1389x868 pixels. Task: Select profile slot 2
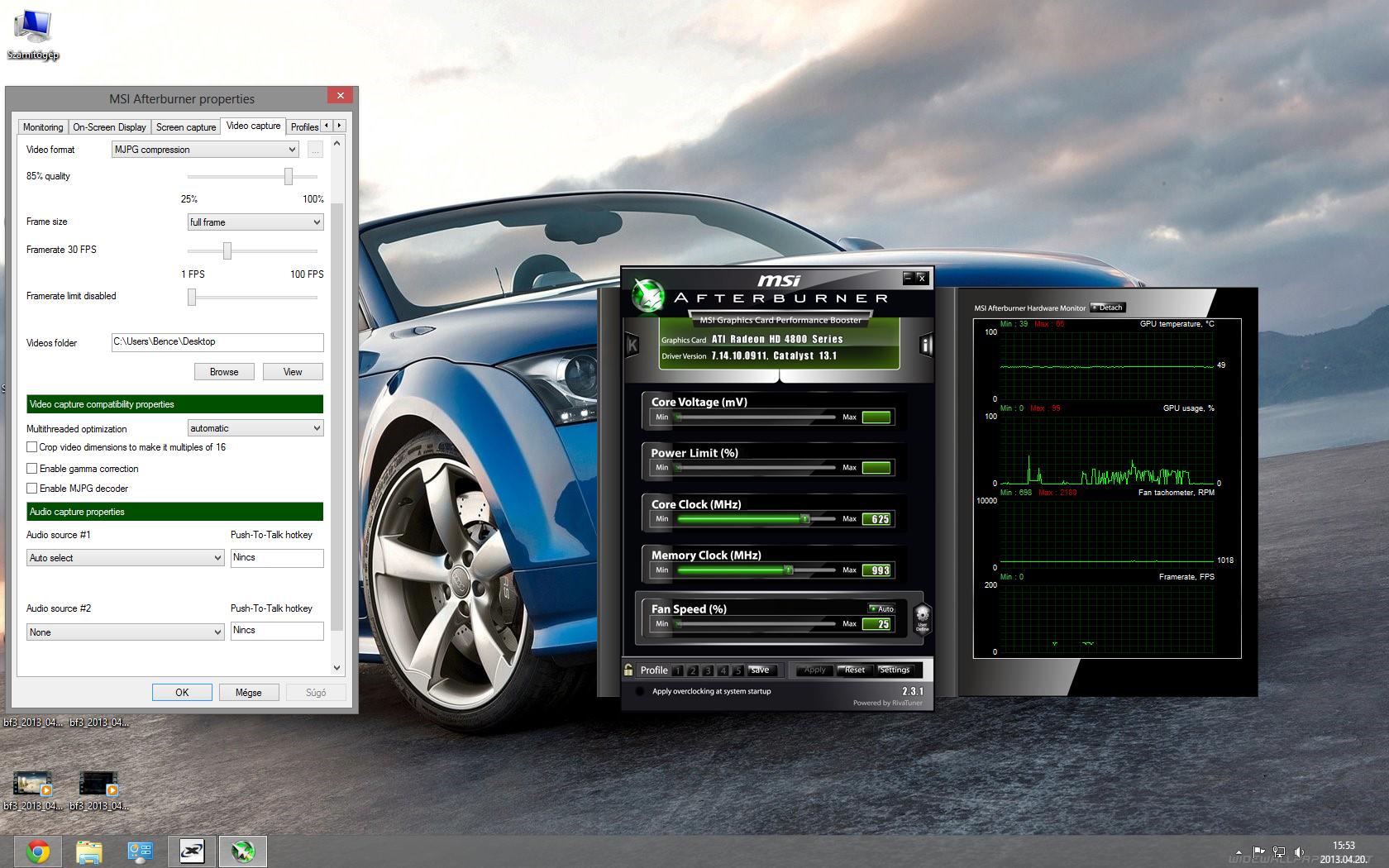click(x=693, y=670)
